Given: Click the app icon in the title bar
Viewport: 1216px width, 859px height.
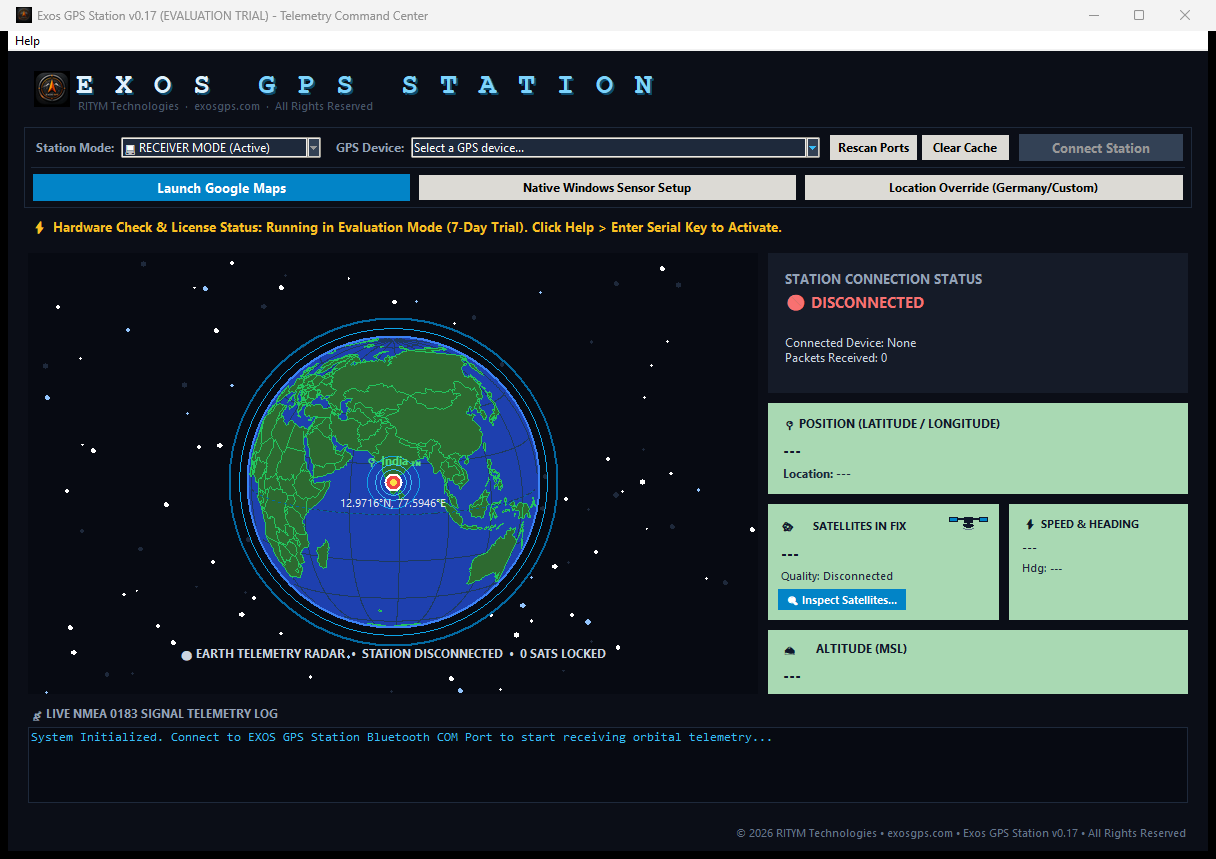Looking at the screenshot, I should [x=23, y=15].
